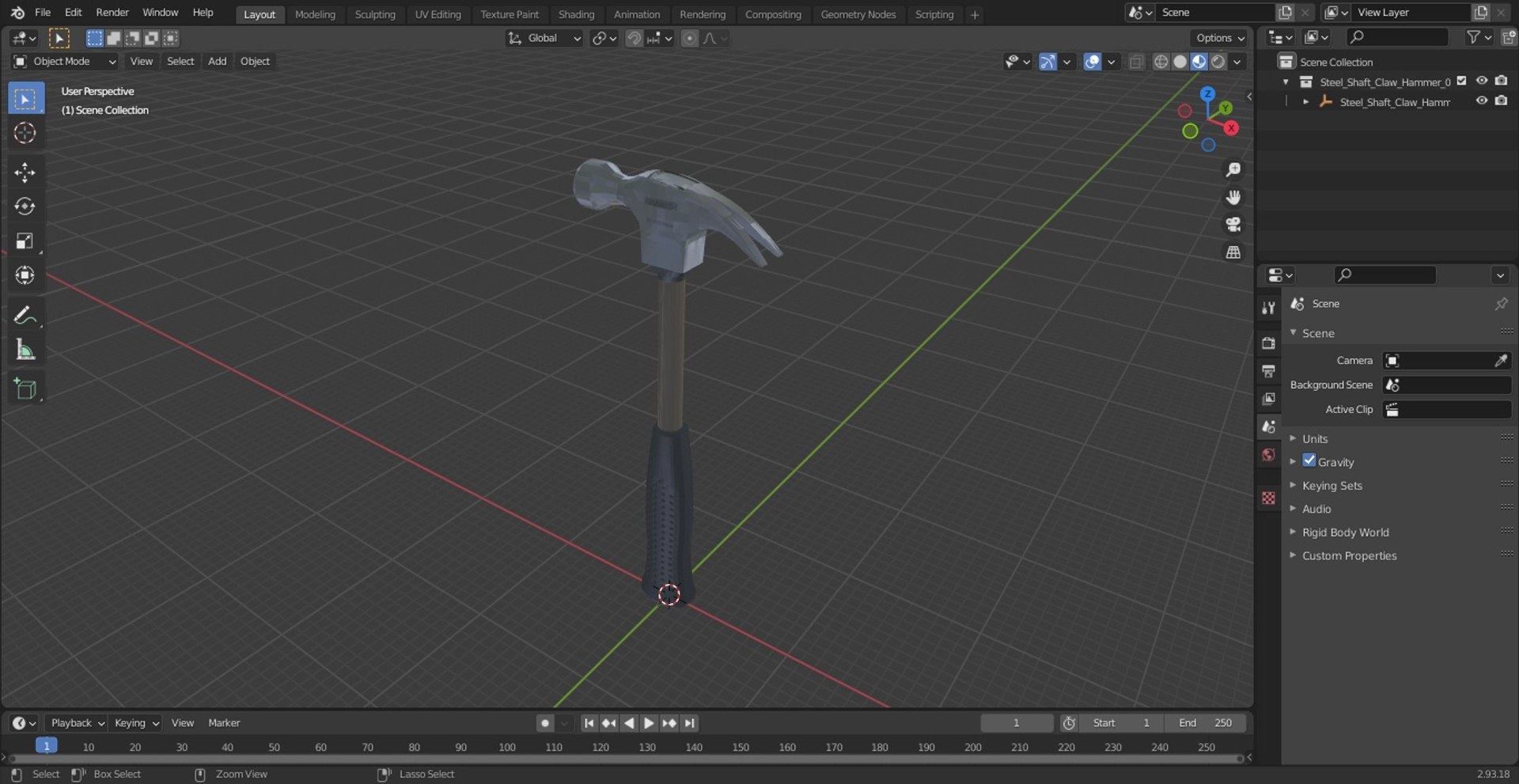1519x784 pixels.
Task: Open the Playback dropdown in timeline
Action: 77,723
